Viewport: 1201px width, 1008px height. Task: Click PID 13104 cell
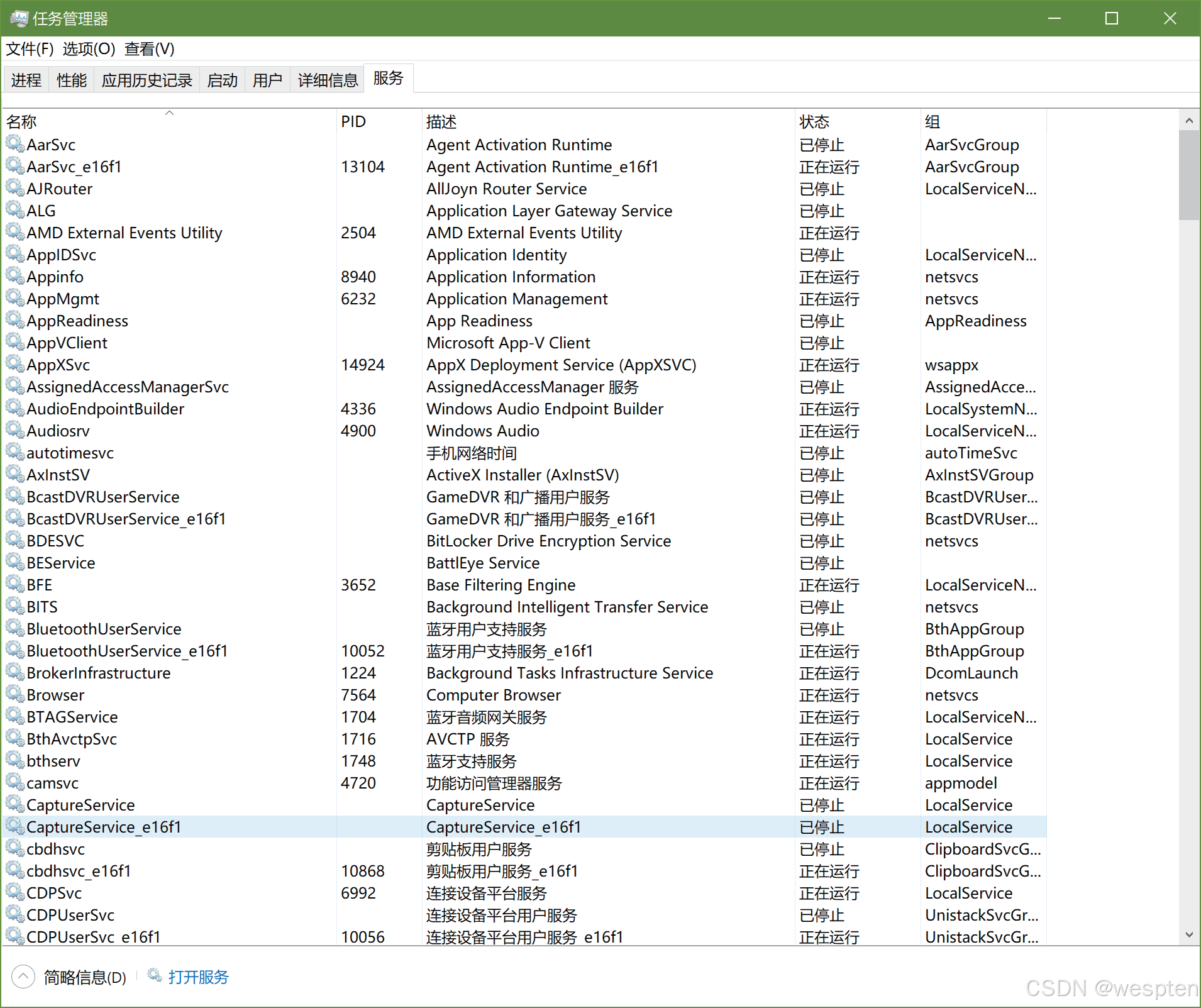click(x=363, y=167)
